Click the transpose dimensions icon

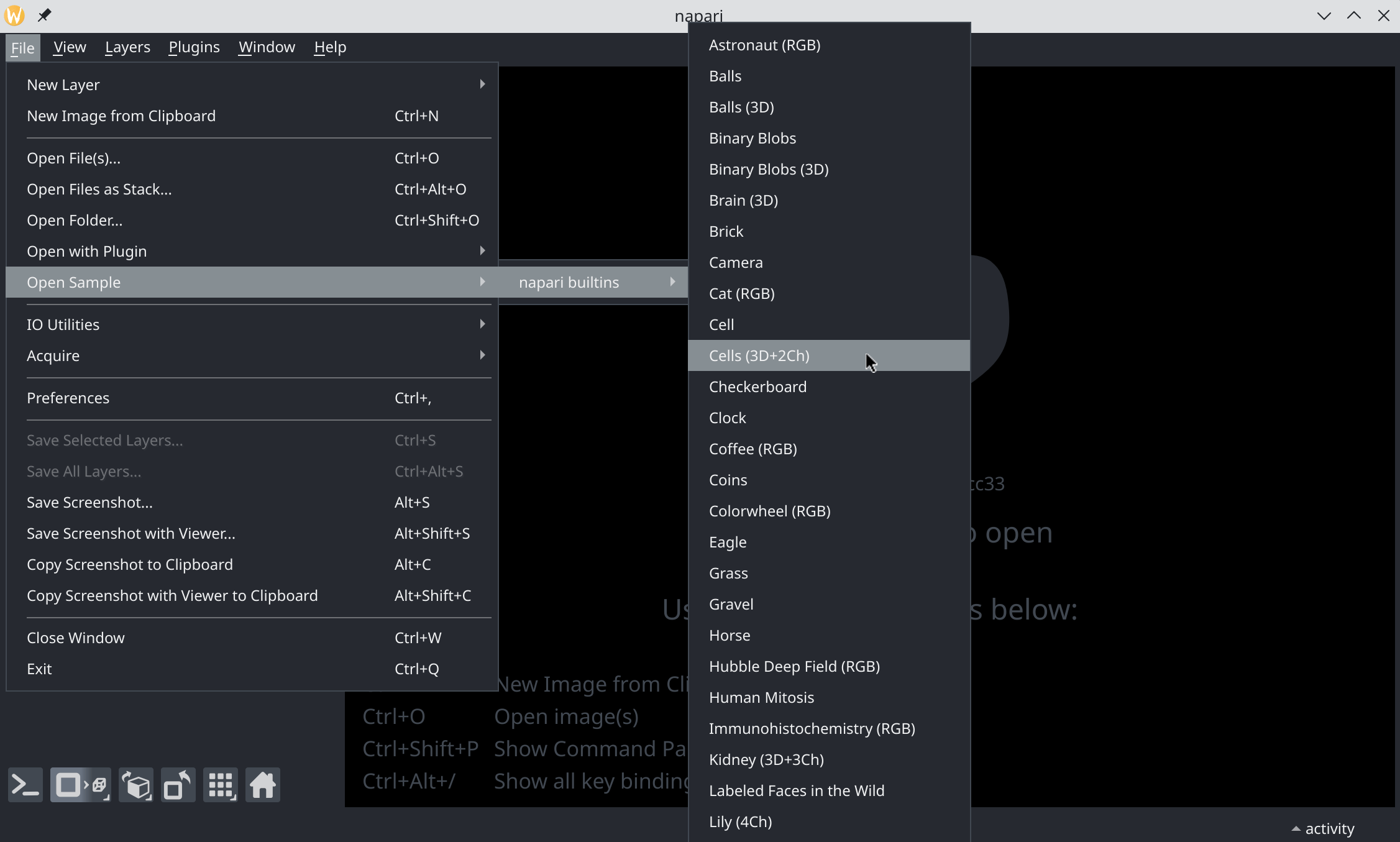click(178, 785)
